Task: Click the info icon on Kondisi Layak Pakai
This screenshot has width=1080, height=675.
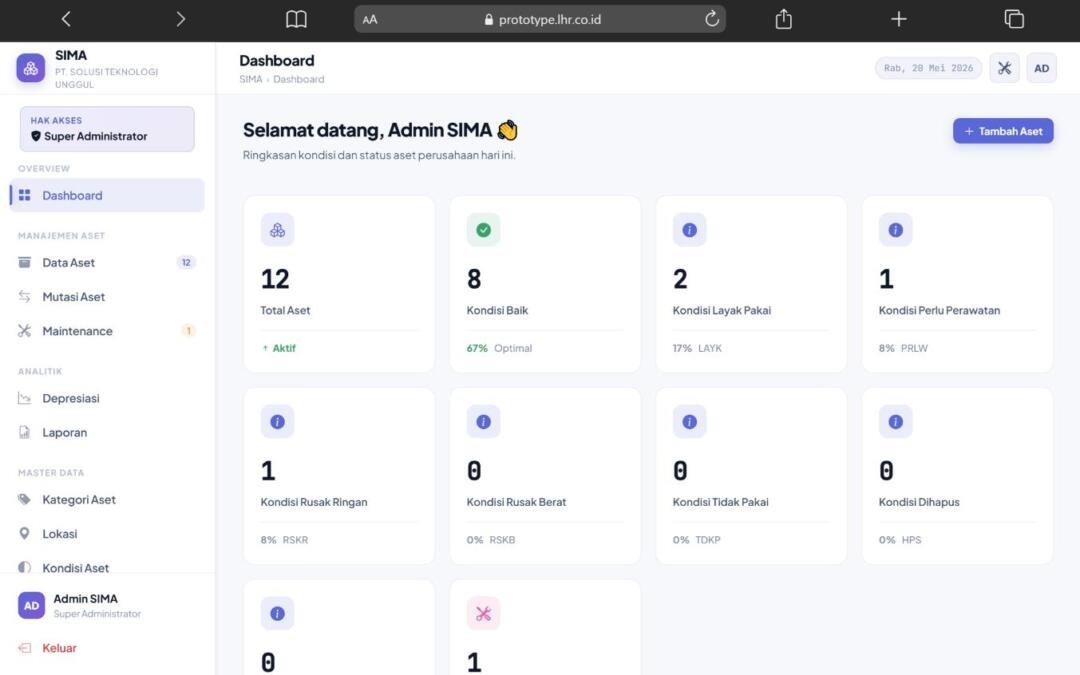Action: point(689,230)
